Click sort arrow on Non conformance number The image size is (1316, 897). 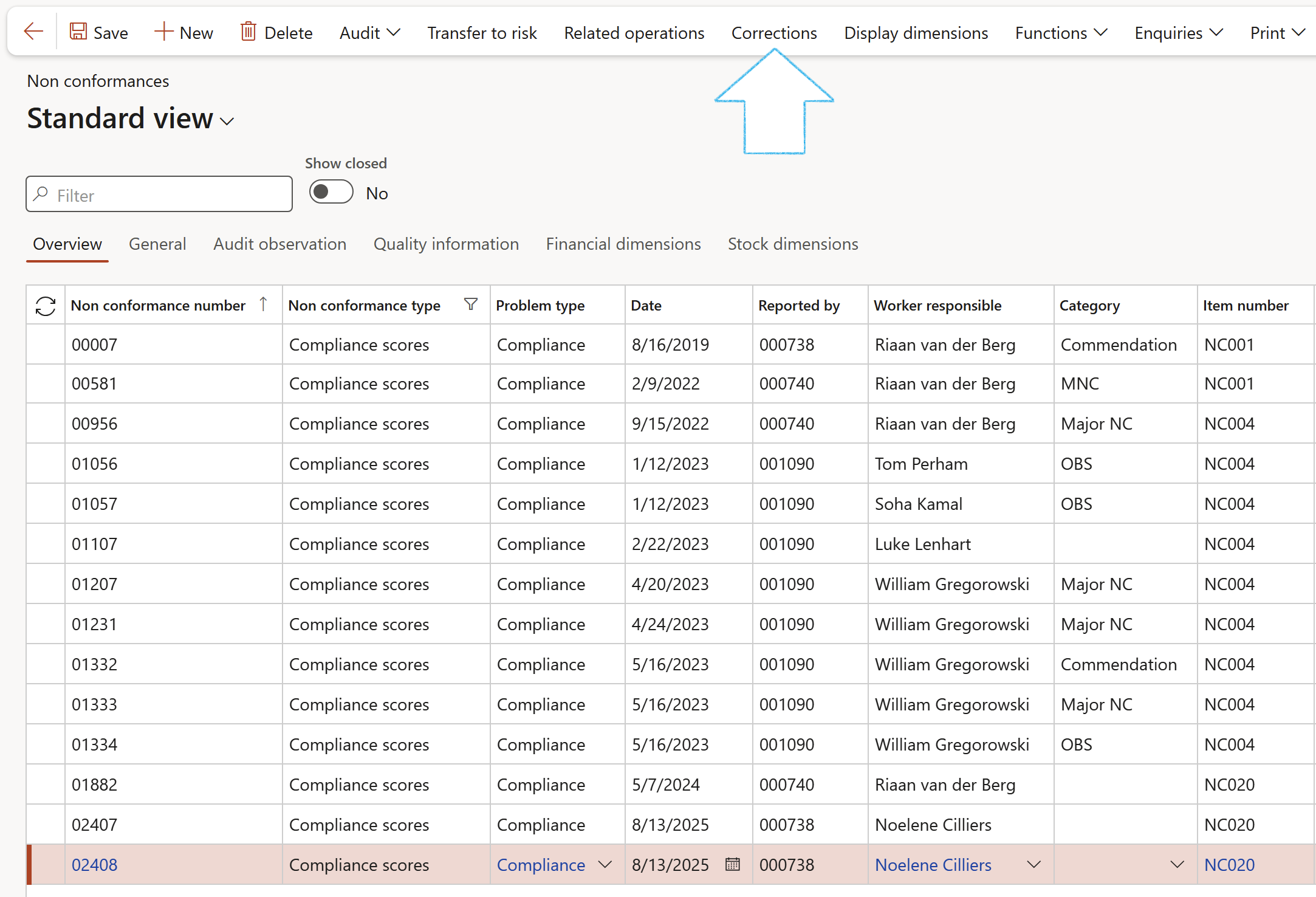coord(263,304)
